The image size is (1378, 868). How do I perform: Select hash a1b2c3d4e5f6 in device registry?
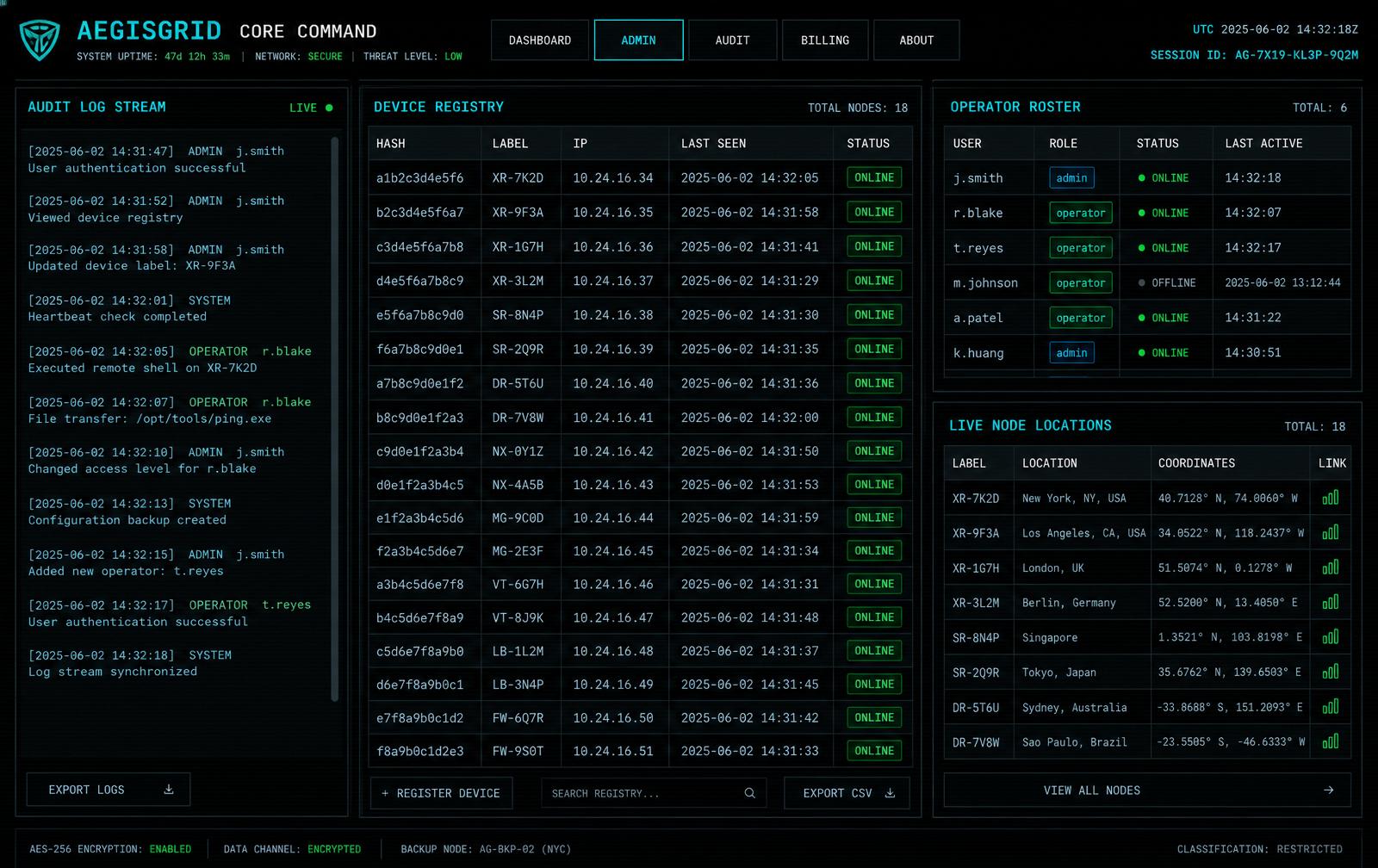click(x=419, y=178)
